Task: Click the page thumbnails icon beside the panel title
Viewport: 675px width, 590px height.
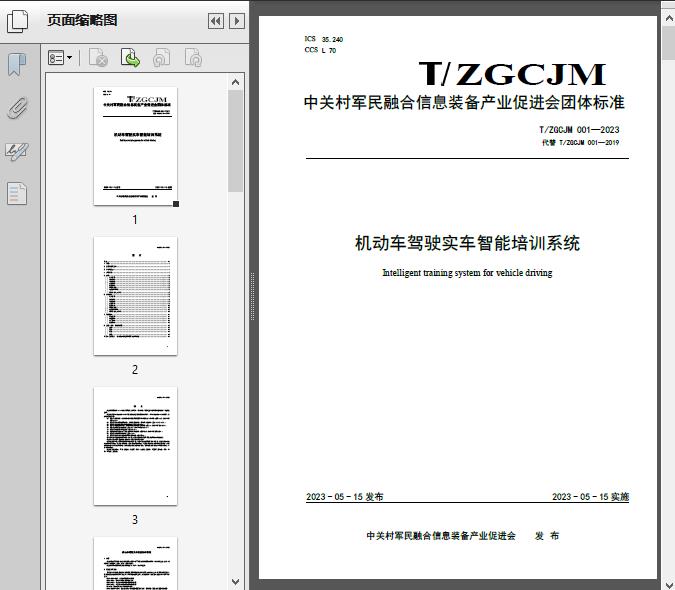Action: (x=19, y=21)
